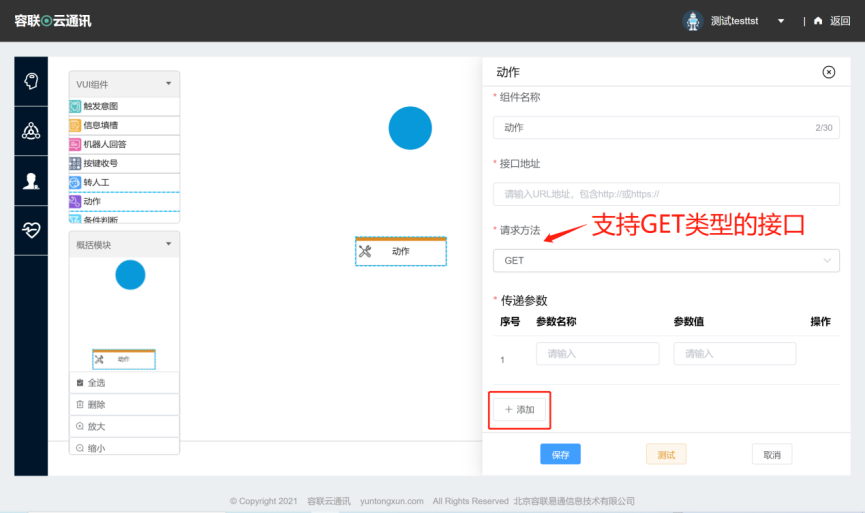Click the 触发意图 component row label
The height and width of the screenshot is (513, 865).
point(100,106)
